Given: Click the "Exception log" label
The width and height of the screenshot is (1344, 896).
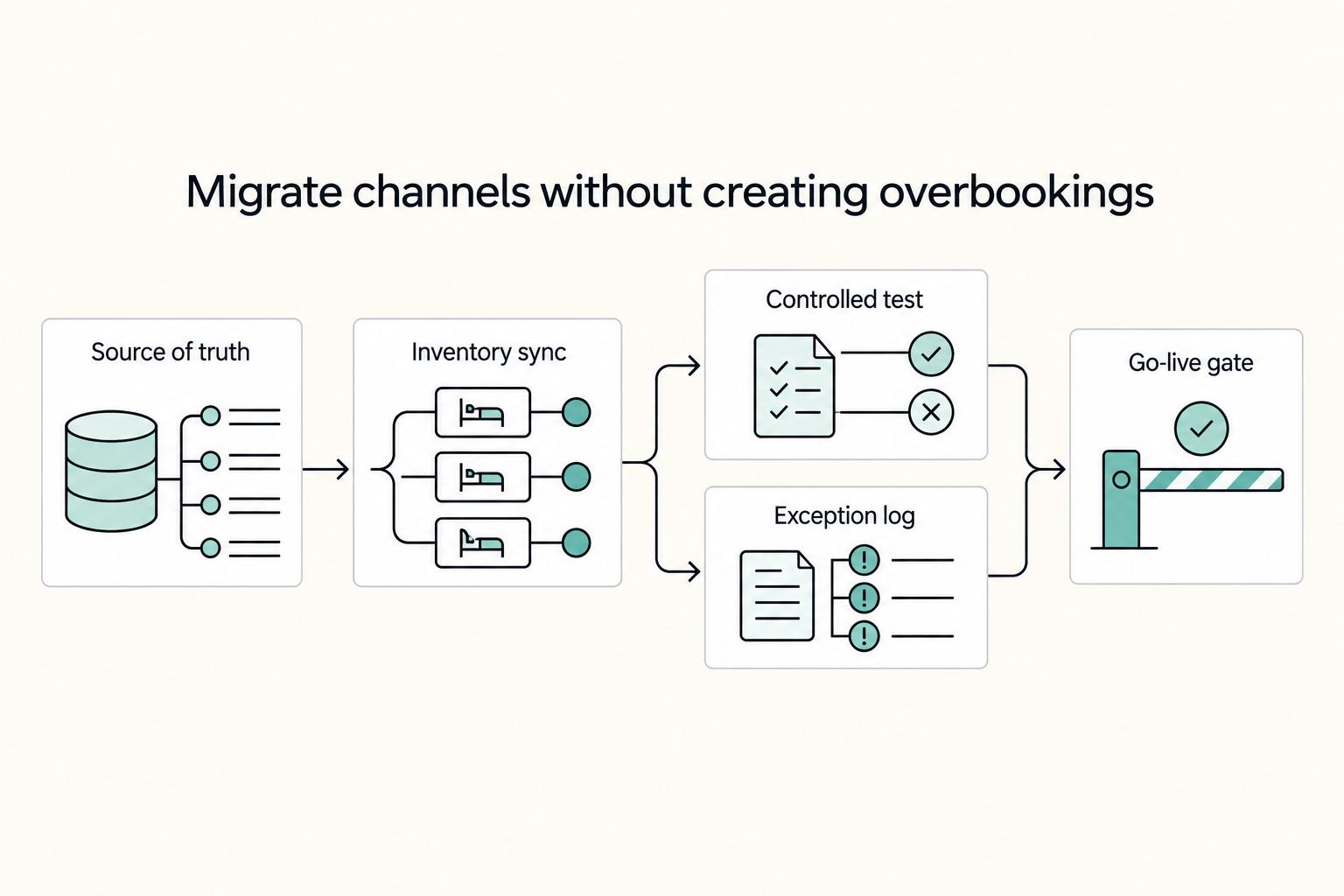Looking at the screenshot, I should pos(844,516).
